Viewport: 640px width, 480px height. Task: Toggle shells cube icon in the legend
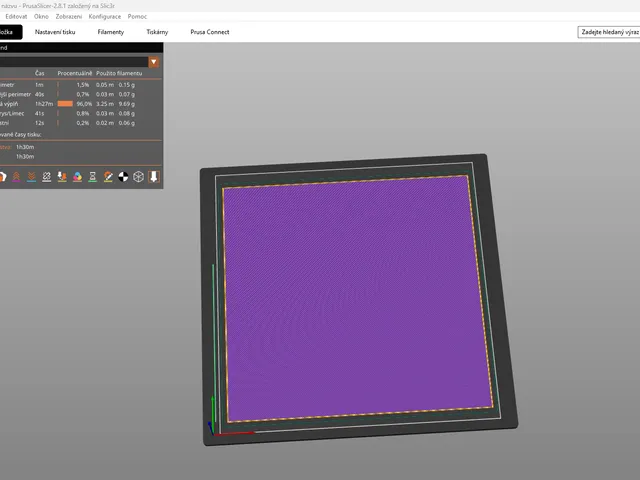click(138, 177)
